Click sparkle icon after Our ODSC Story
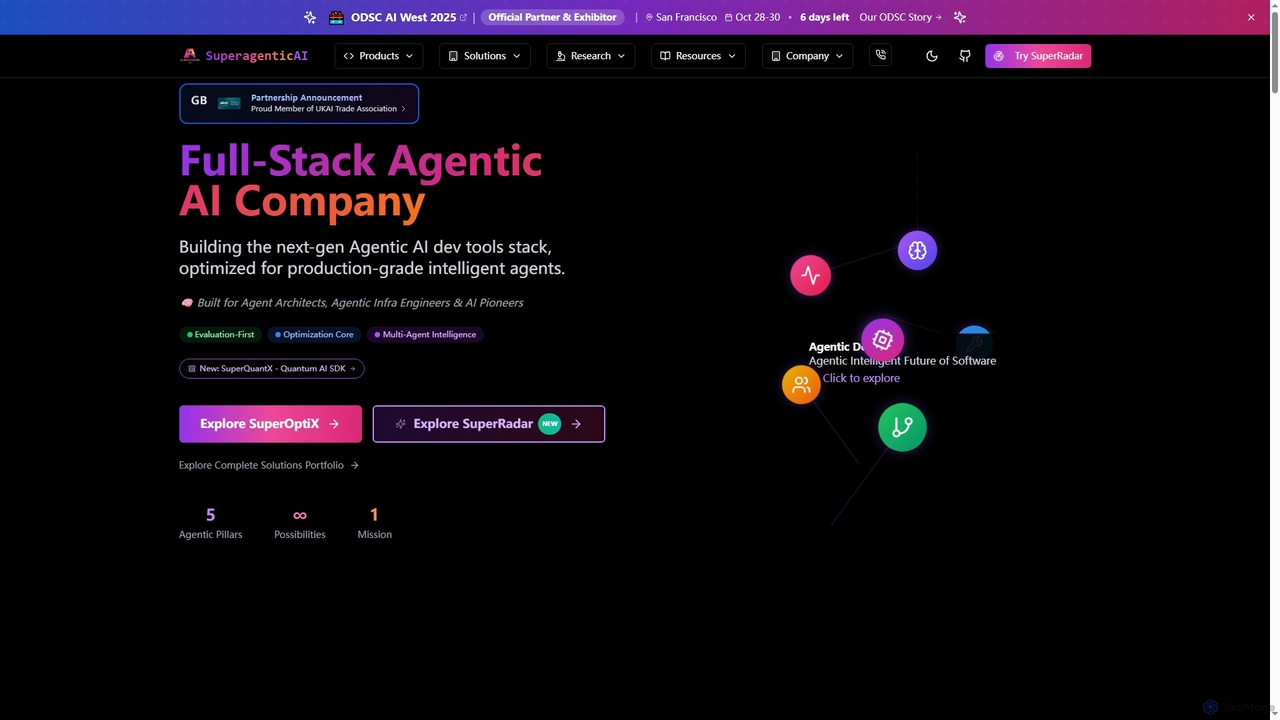Image resolution: width=1280 pixels, height=720 pixels. [x=960, y=17]
